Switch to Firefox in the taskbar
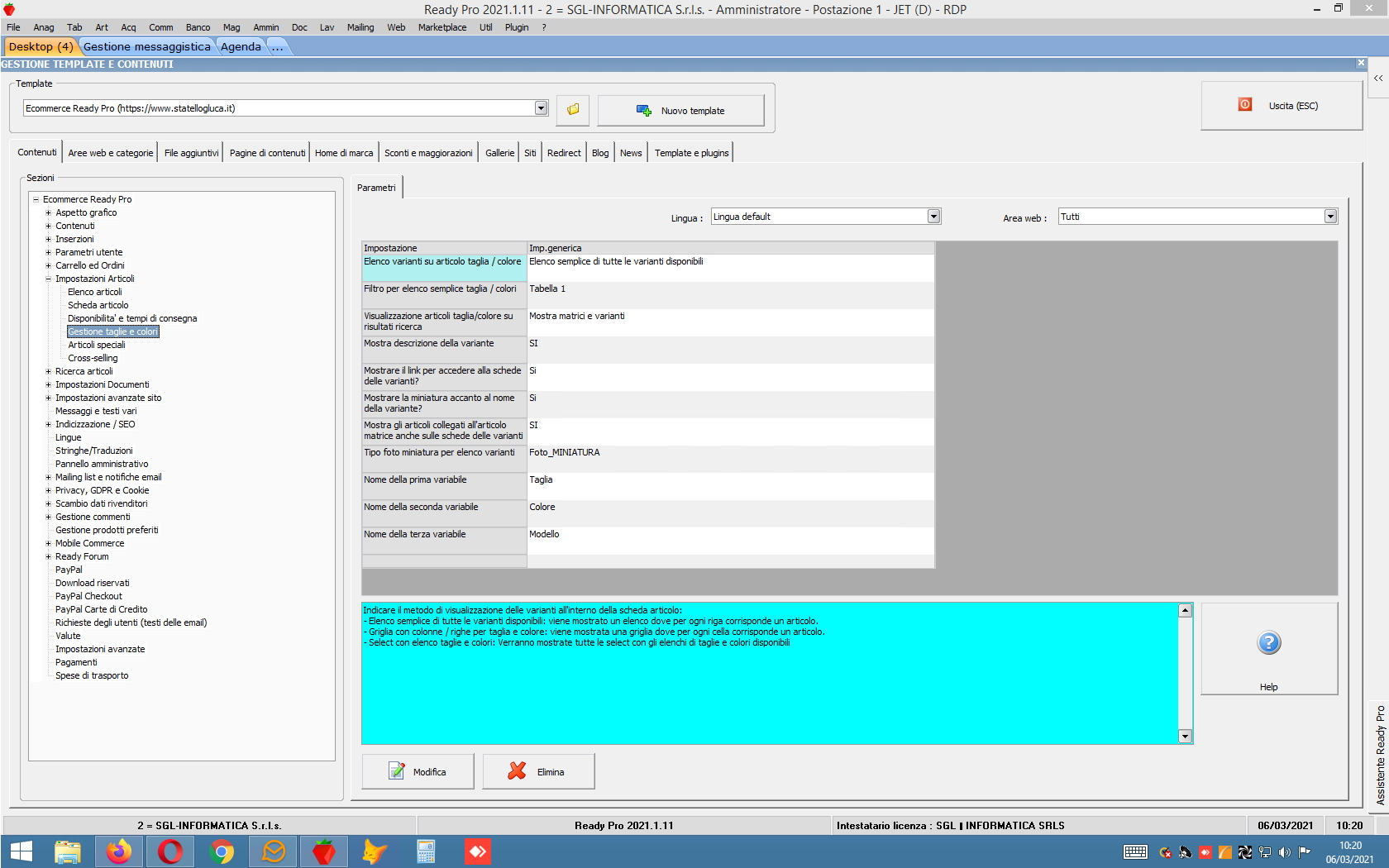The image size is (1389, 868). point(119,851)
